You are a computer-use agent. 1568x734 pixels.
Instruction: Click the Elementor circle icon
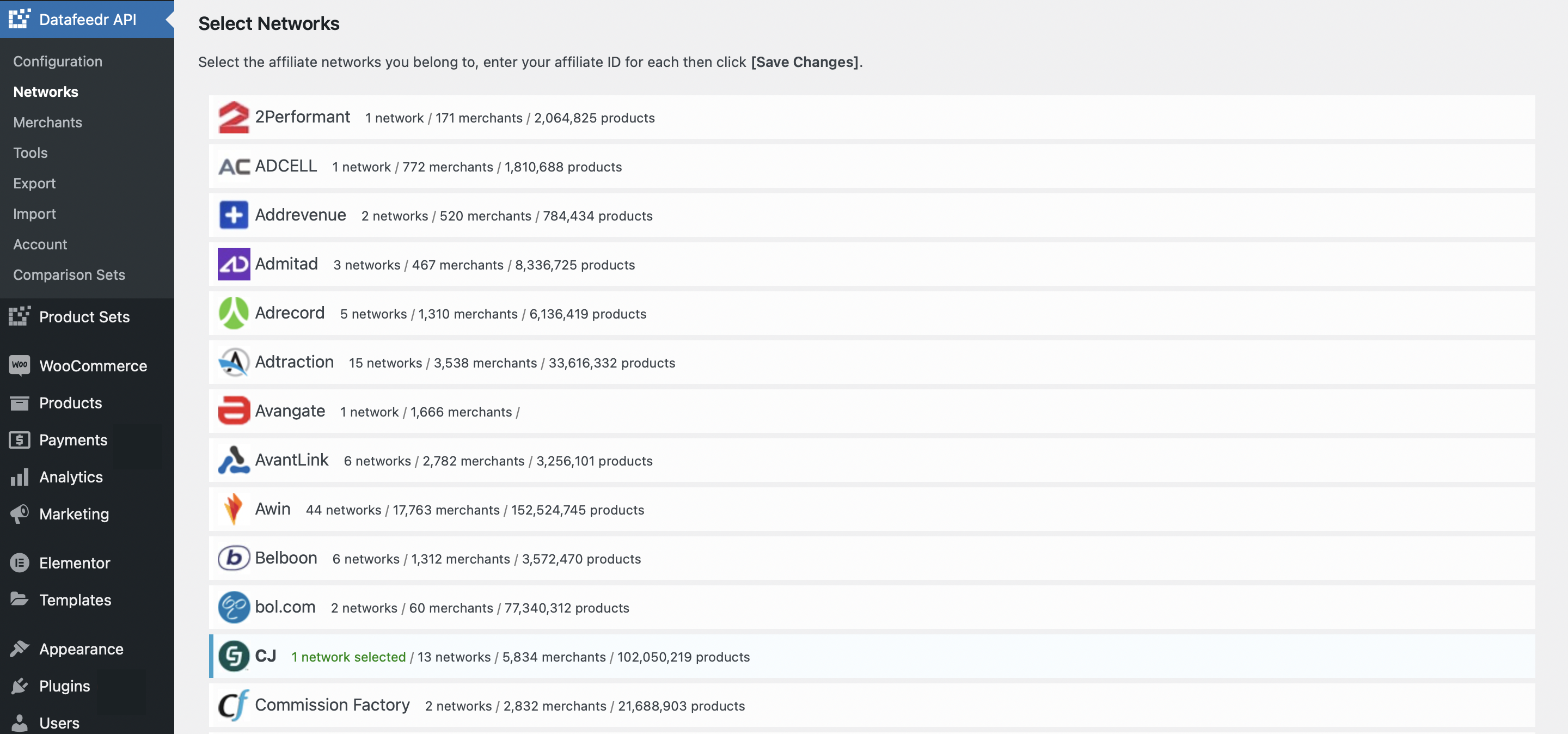[x=20, y=563]
